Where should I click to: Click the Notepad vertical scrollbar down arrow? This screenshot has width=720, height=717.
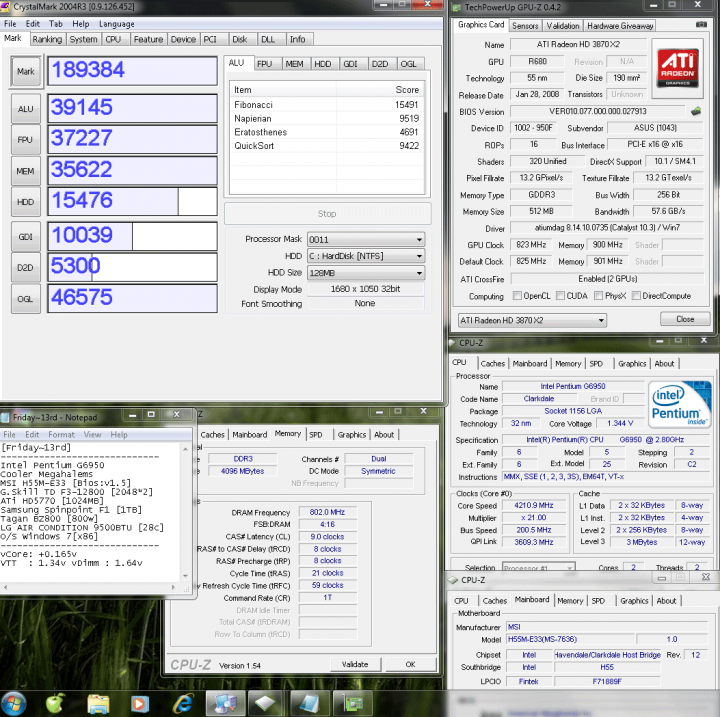click(x=186, y=576)
